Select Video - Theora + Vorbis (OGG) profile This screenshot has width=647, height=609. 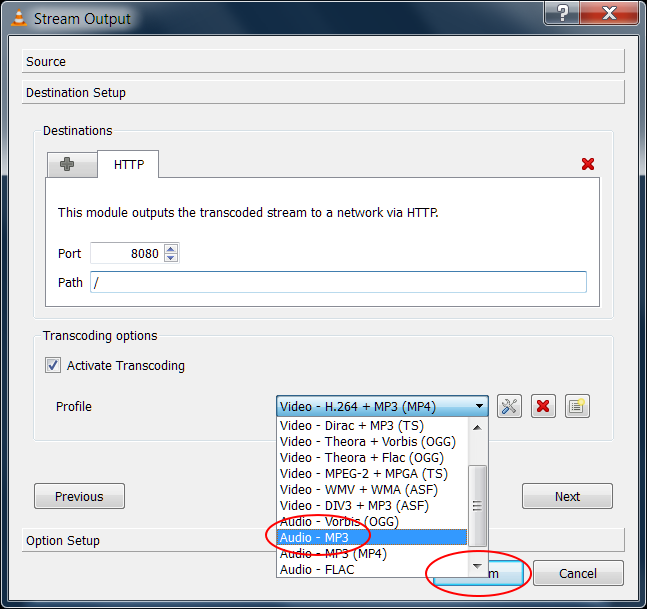[x=372, y=441]
